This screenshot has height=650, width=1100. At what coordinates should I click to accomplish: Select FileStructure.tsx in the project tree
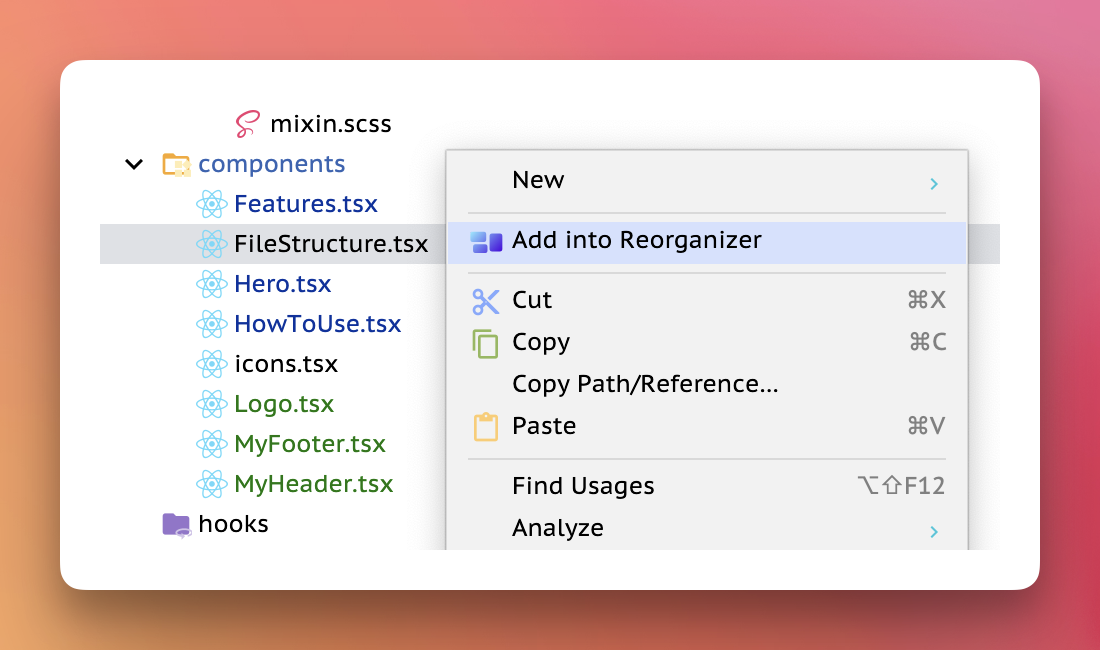[330, 243]
